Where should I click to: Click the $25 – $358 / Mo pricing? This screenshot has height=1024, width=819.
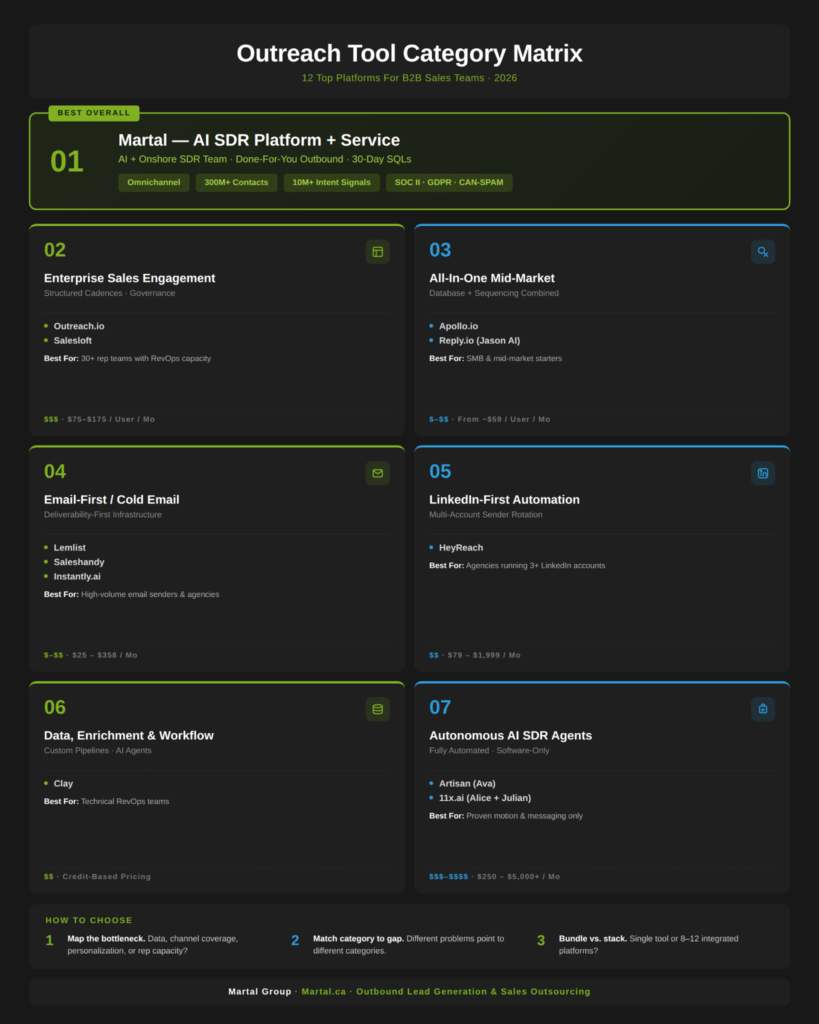(104, 655)
